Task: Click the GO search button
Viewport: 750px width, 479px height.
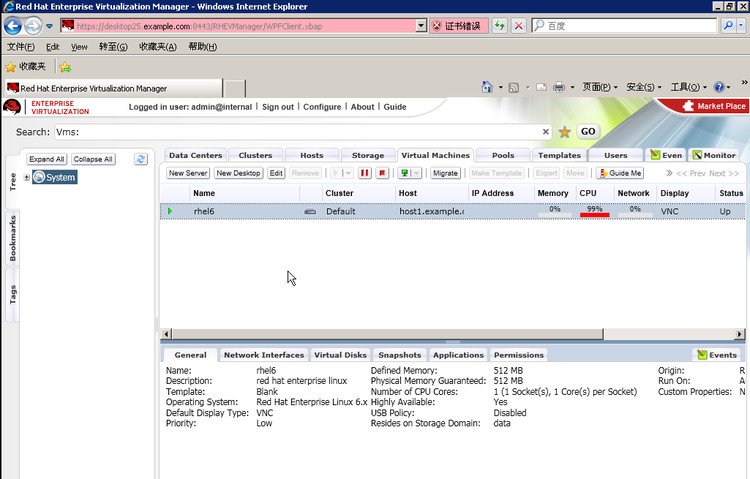Action: coord(588,132)
